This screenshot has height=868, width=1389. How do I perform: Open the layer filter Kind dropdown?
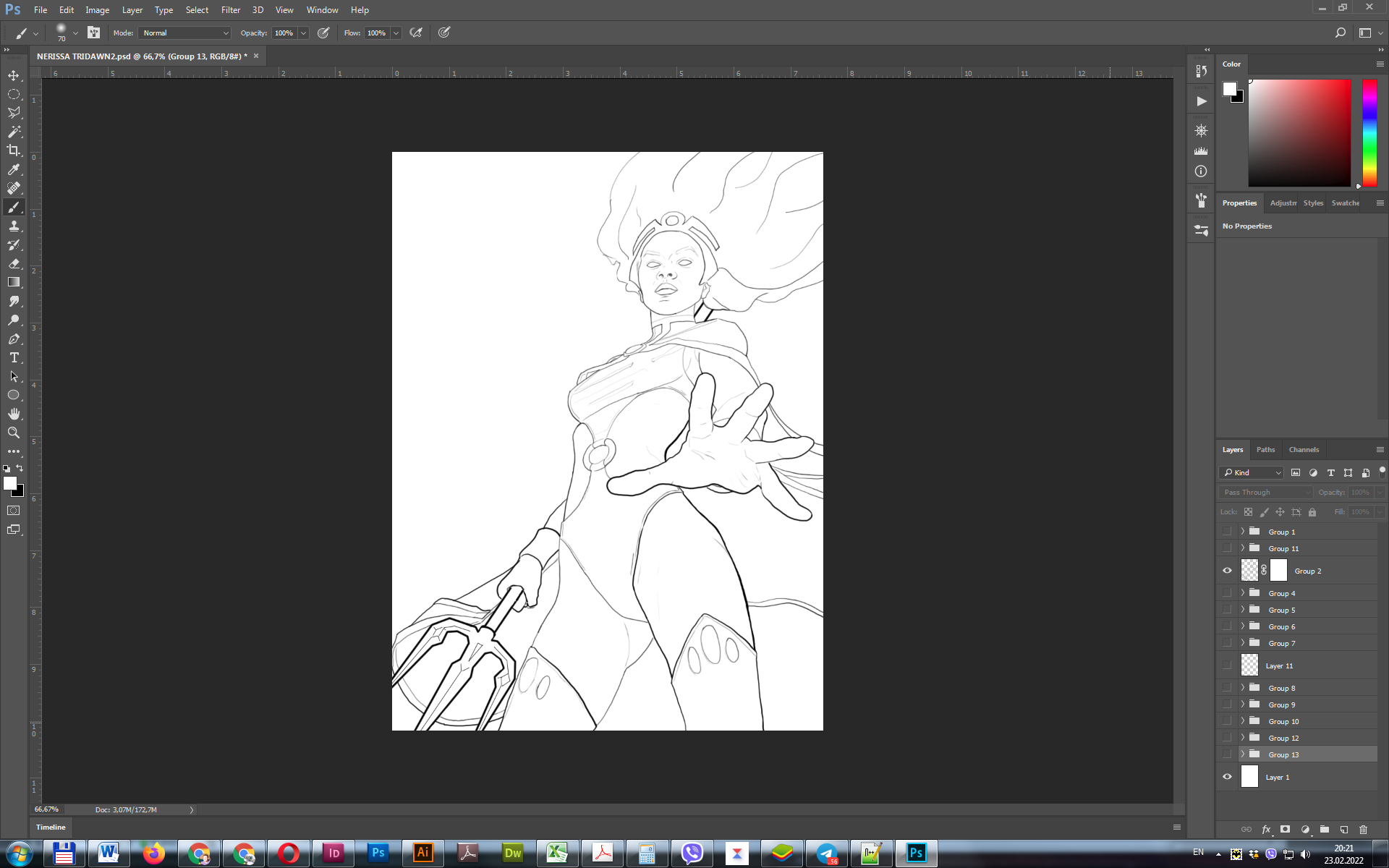tap(1252, 472)
